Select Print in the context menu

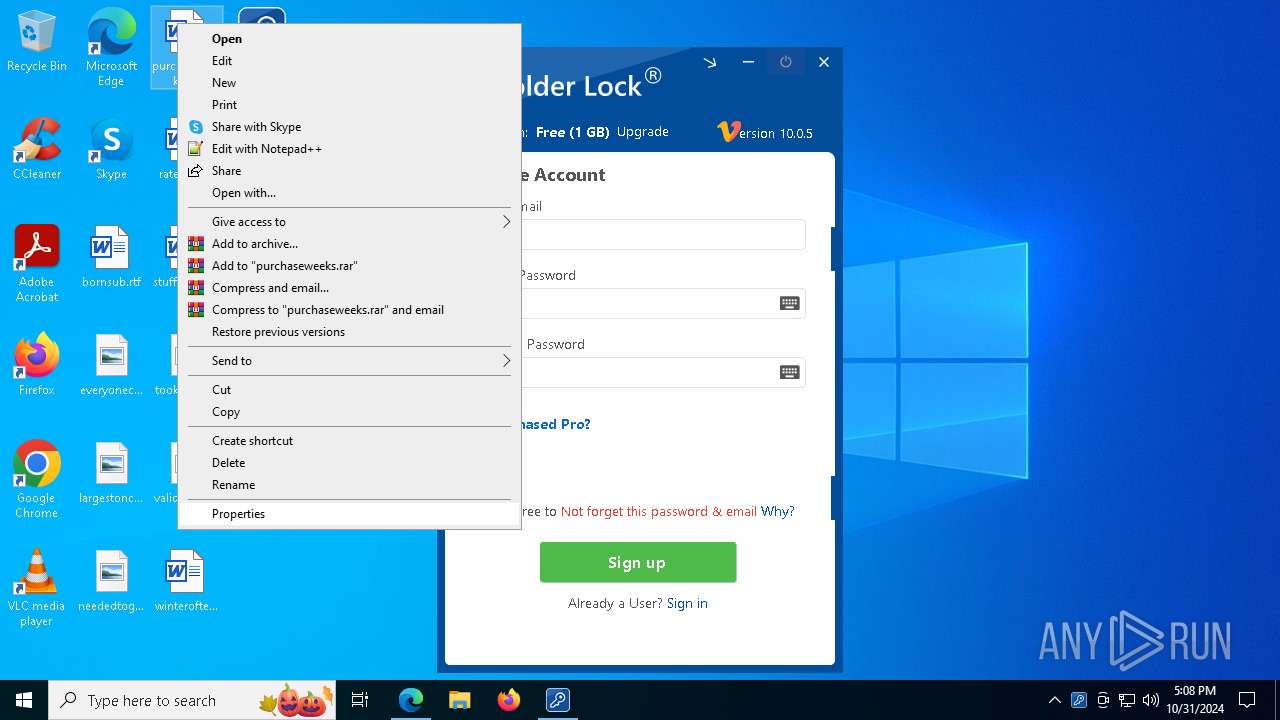coord(349,105)
